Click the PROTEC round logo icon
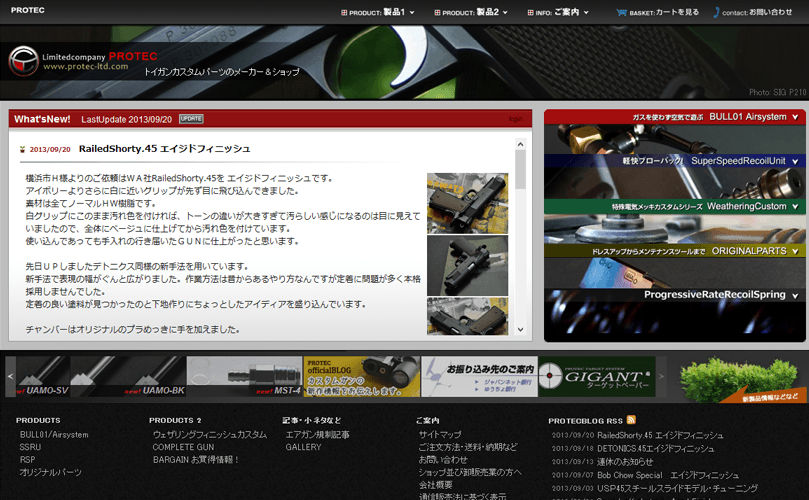The image size is (809, 500). pos(24,61)
